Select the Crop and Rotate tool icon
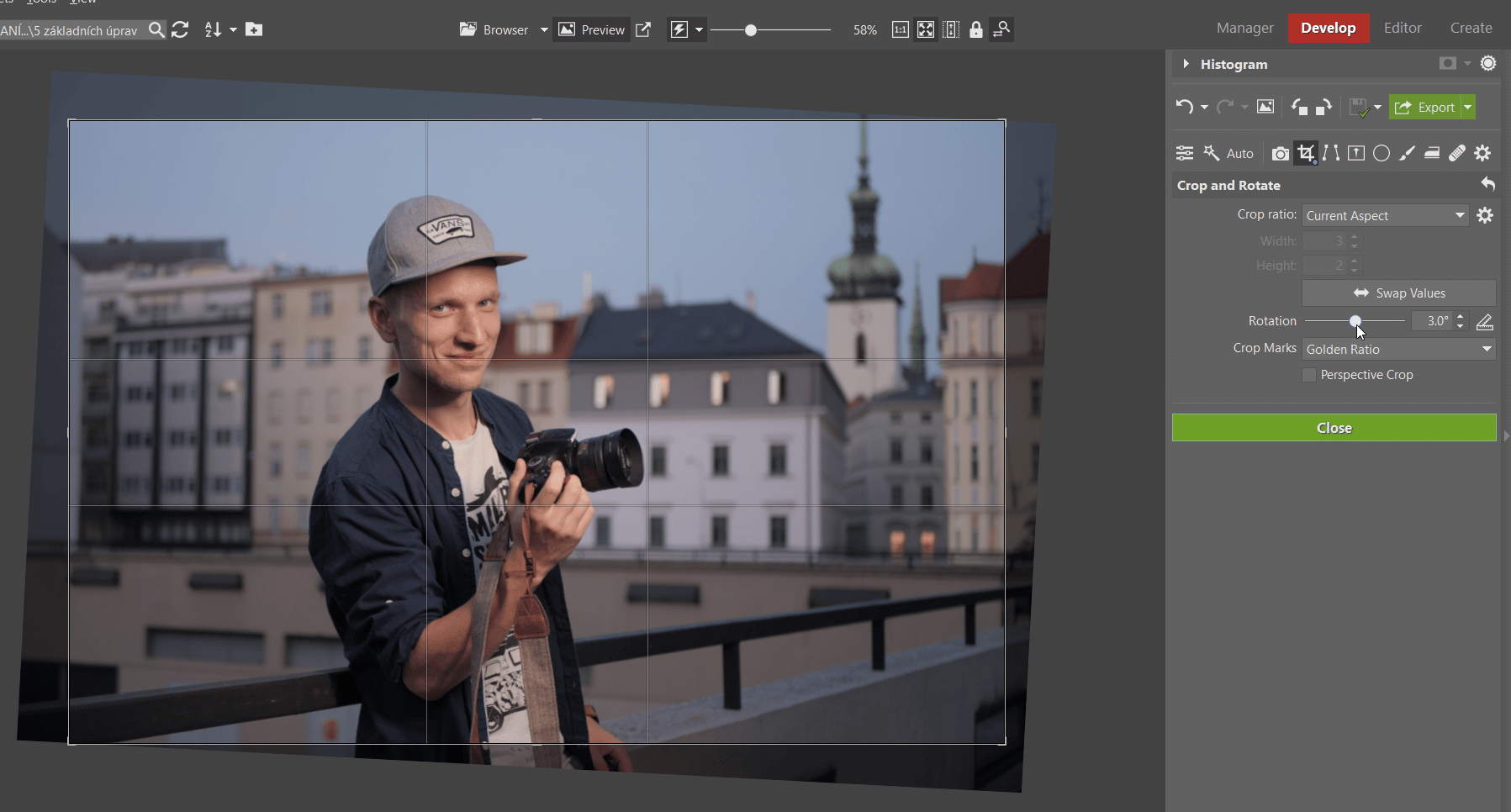1511x812 pixels. coord(1306,153)
